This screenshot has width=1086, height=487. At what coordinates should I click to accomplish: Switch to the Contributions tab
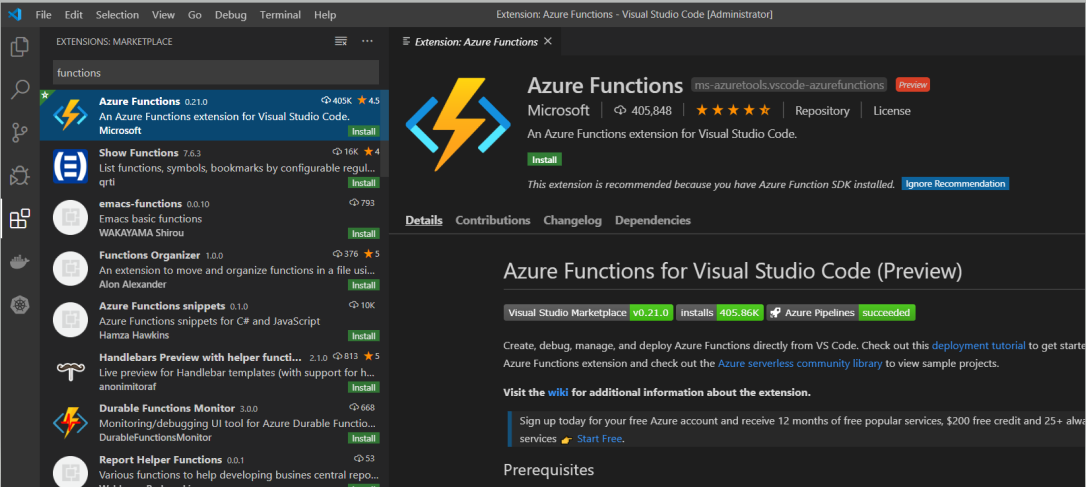[492, 220]
